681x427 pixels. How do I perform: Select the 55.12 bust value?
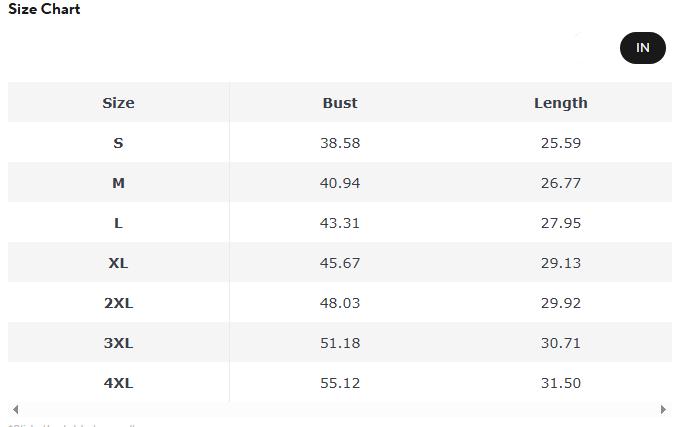coord(340,383)
